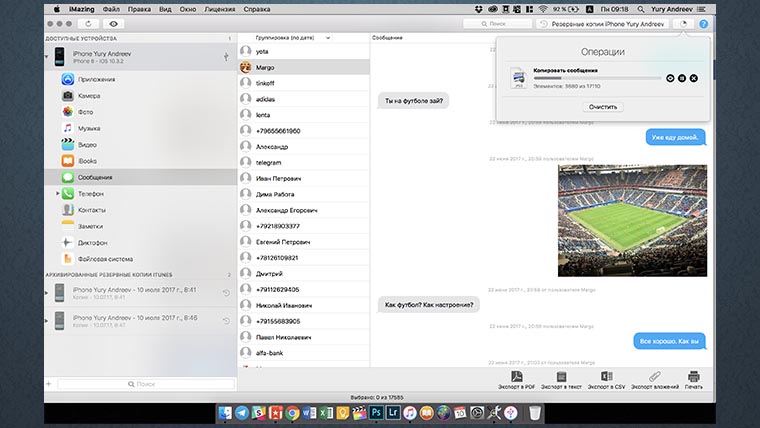
Task: Click the plus button below sidebar
Action: click(48, 384)
